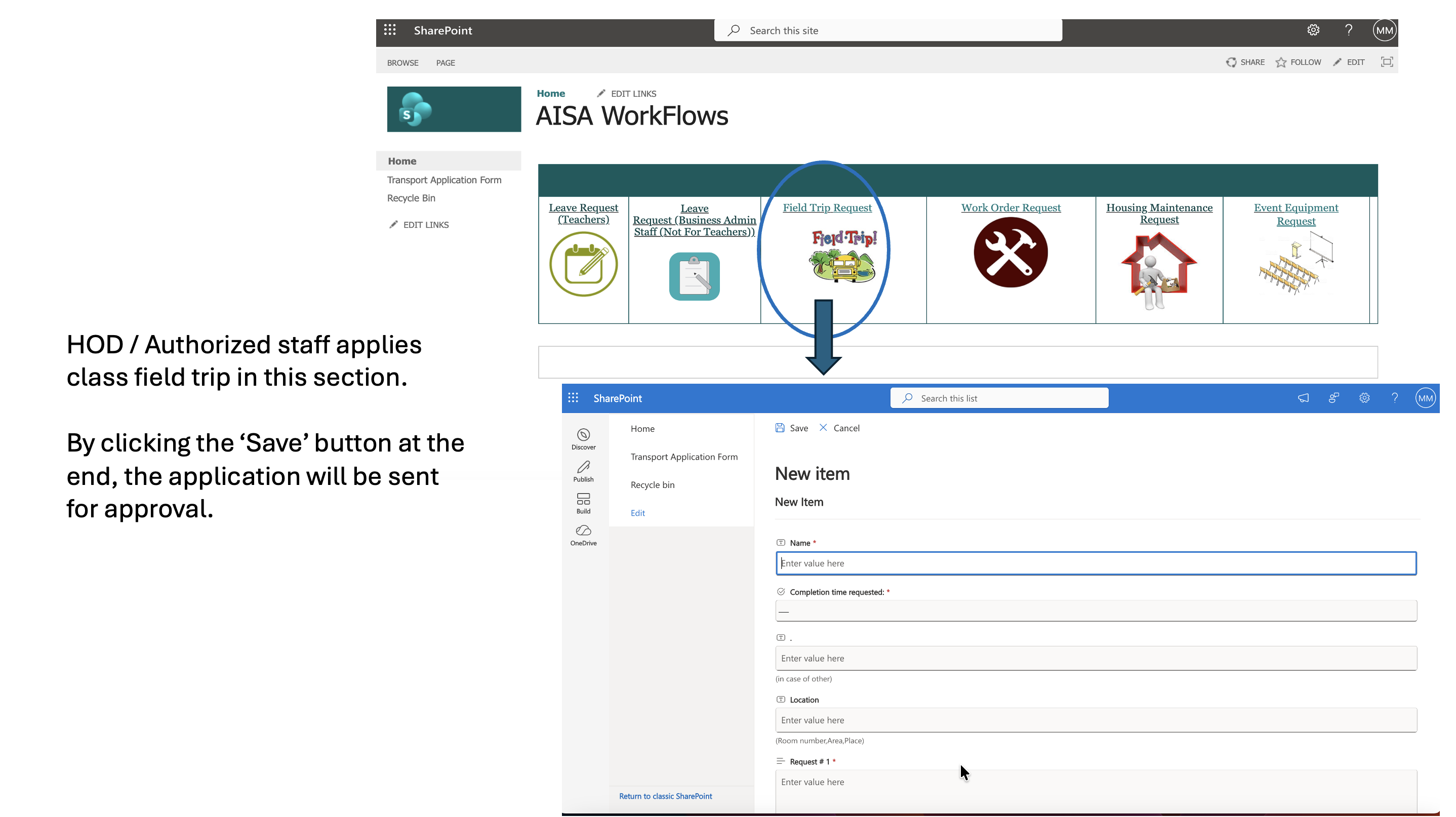Screen dimensions: 1456x817
Task: Click the megaphone icon in the blue bar
Action: [x=1303, y=398]
